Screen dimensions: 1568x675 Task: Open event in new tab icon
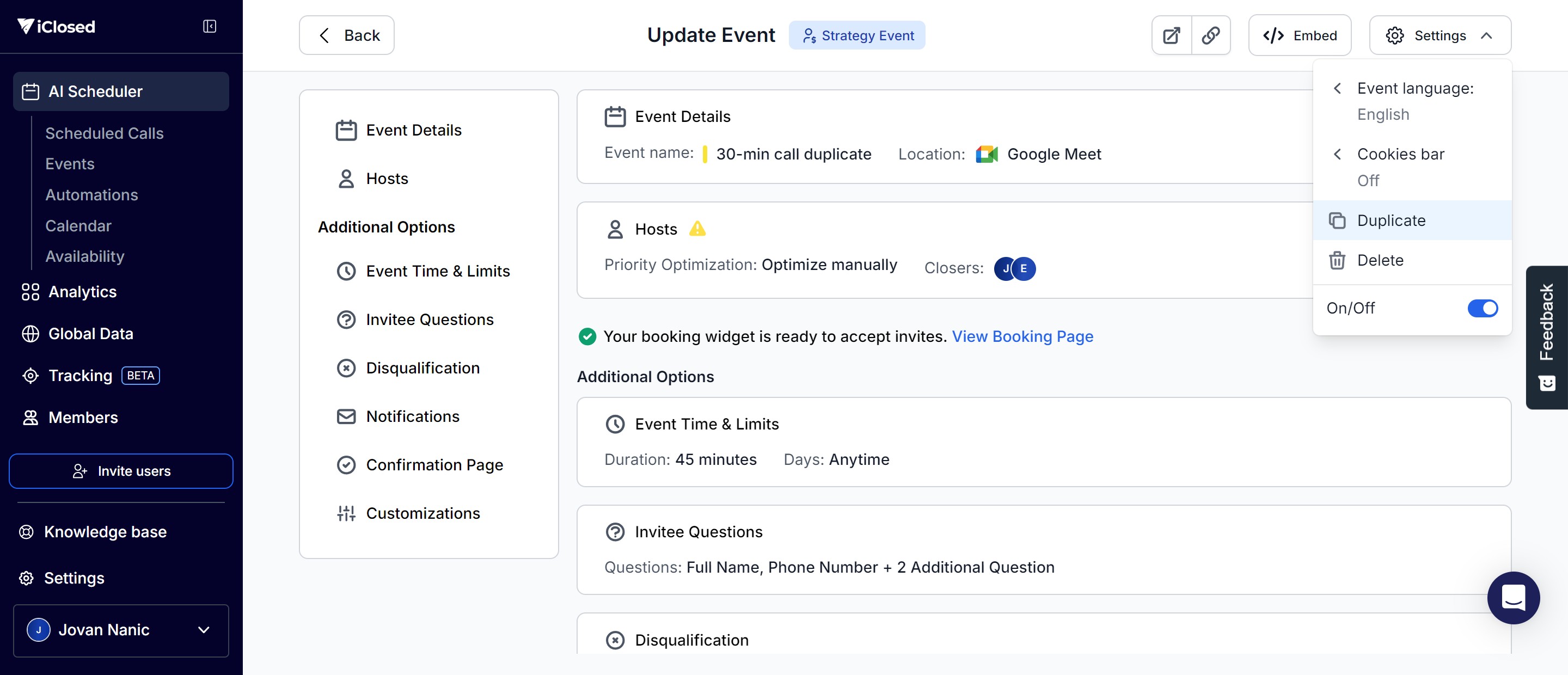click(x=1171, y=35)
